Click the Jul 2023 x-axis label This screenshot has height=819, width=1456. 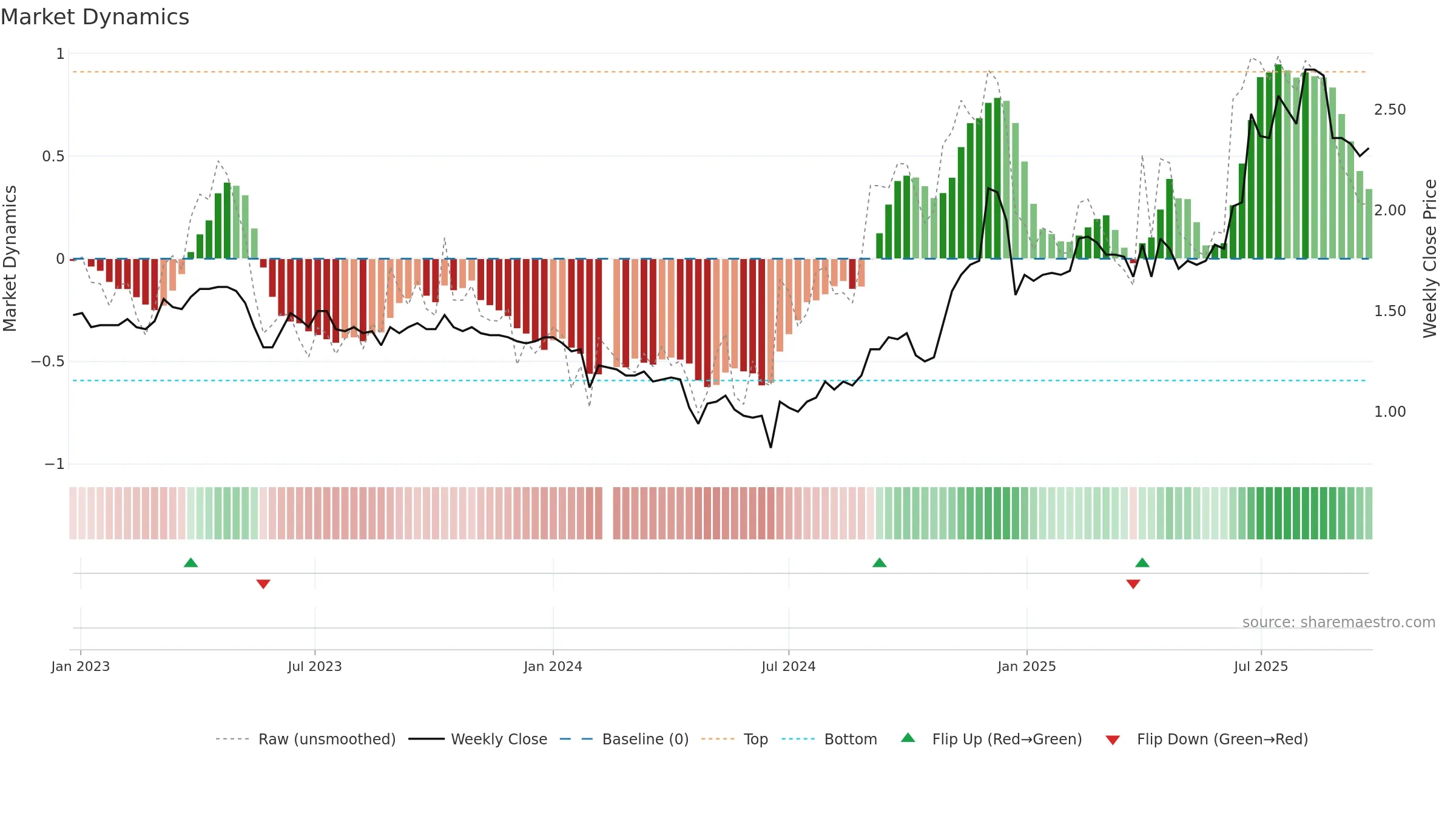tap(315, 666)
